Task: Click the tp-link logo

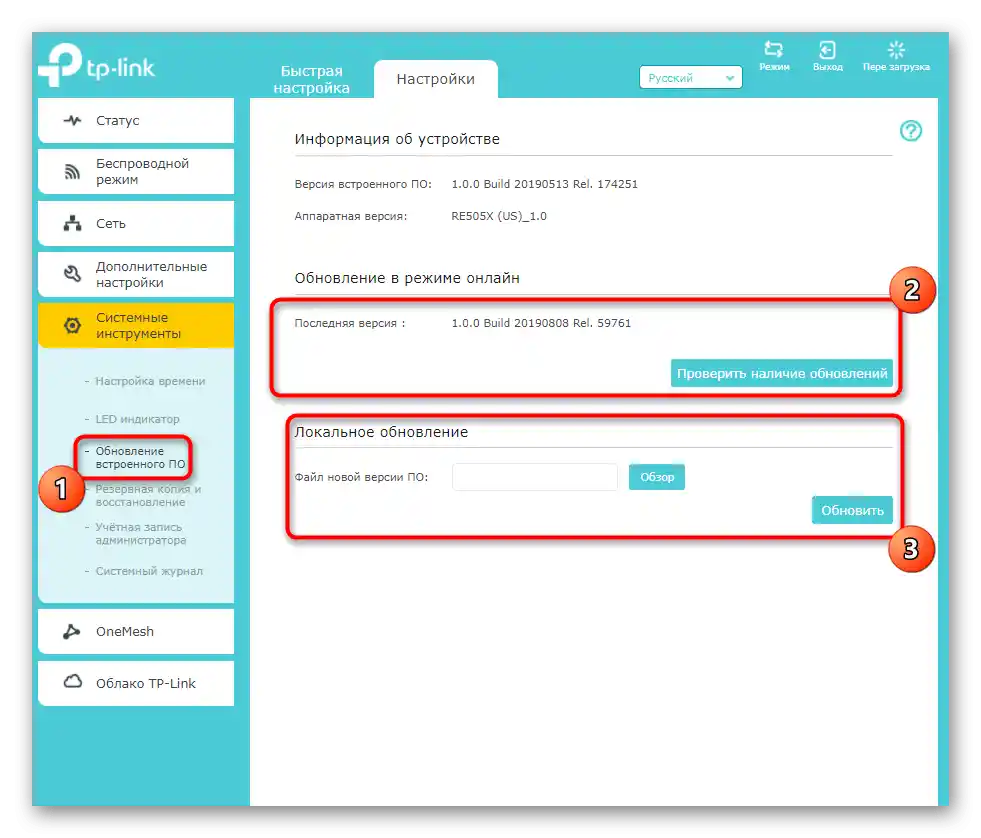Action: point(96,65)
